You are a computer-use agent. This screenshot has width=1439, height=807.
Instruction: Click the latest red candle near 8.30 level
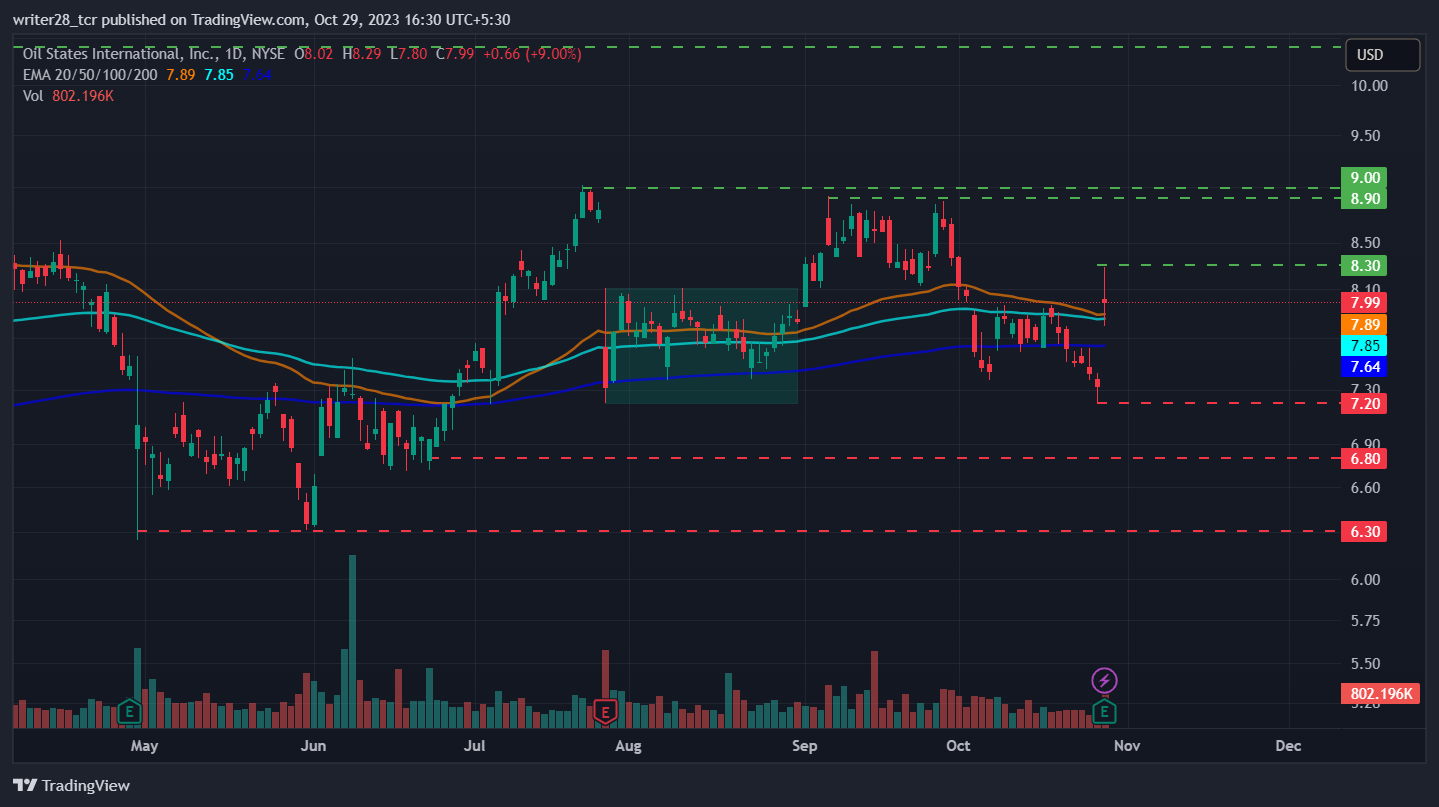(1104, 296)
